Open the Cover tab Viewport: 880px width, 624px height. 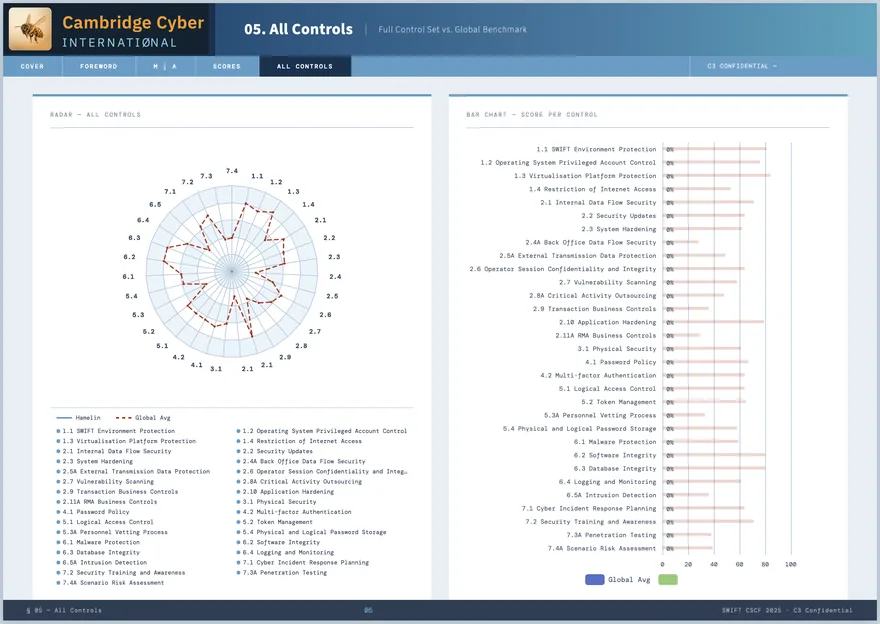[x=32, y=66]
